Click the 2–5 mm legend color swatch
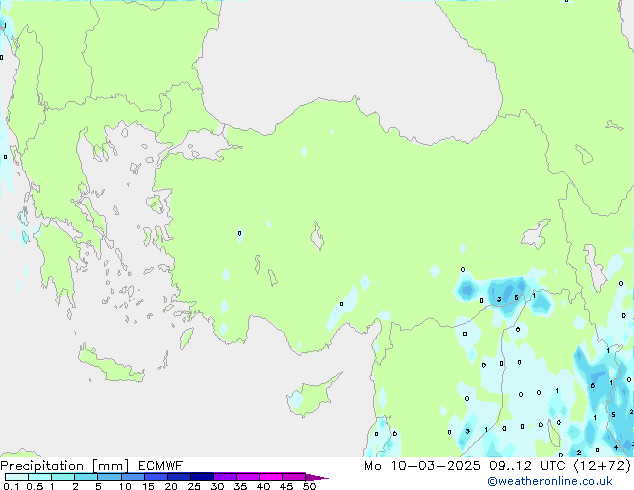The image size is (634, 490). (x=86, y=477)
